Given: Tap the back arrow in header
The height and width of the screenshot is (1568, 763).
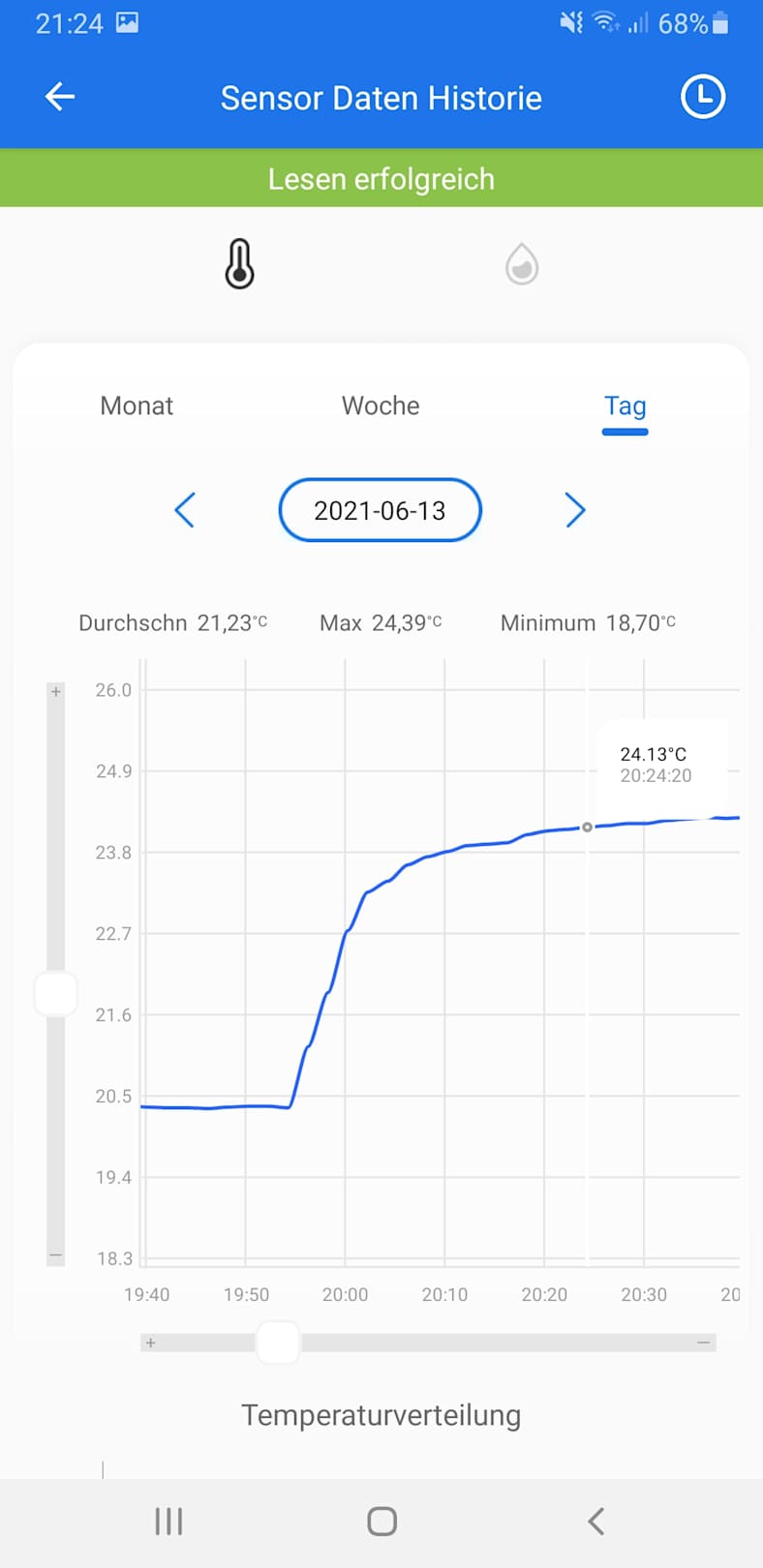Looking at the screenshot, I should click(x=60, y=97).
